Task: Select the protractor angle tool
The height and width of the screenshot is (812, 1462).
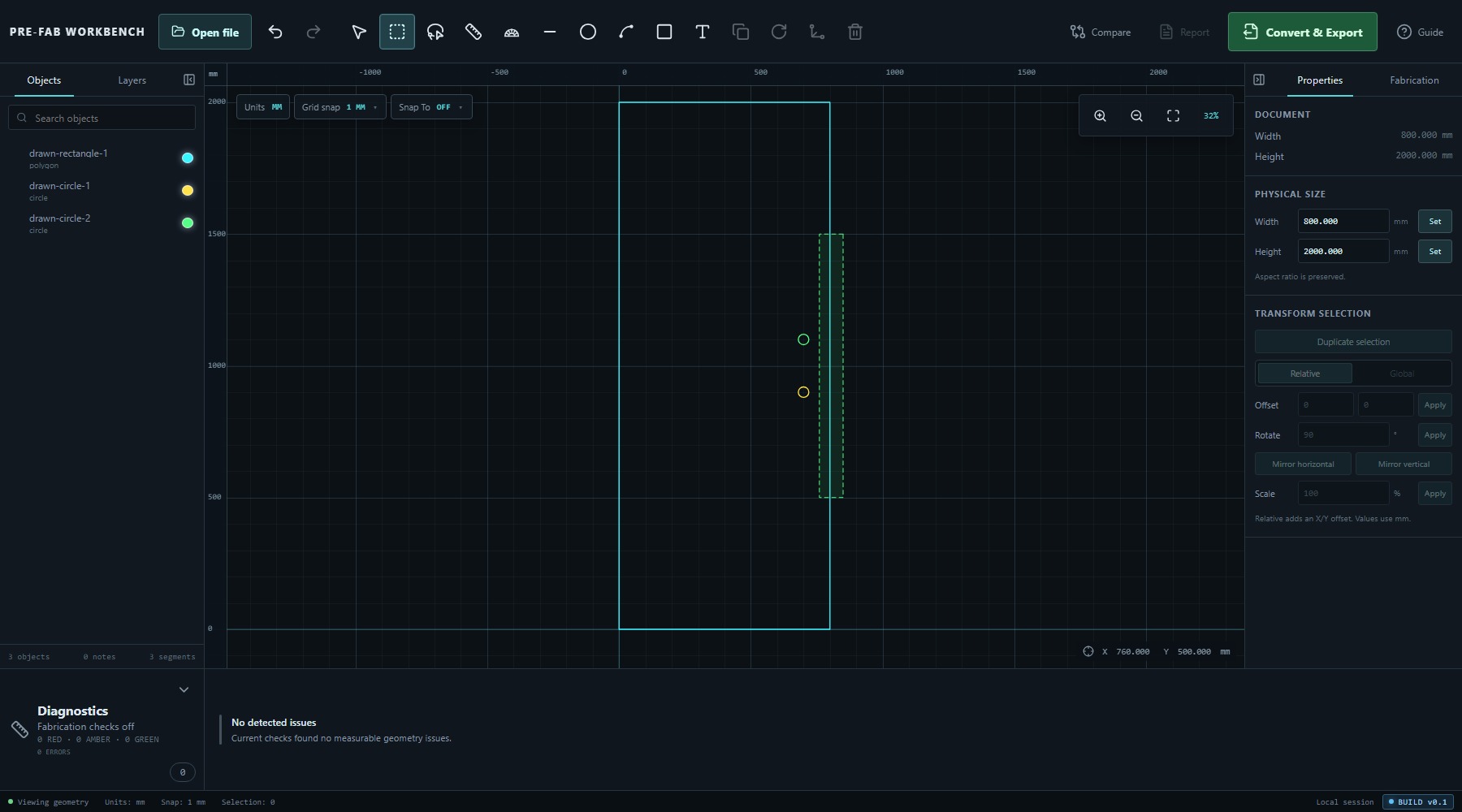Action: pyautogui.click(x=512, y=32)
